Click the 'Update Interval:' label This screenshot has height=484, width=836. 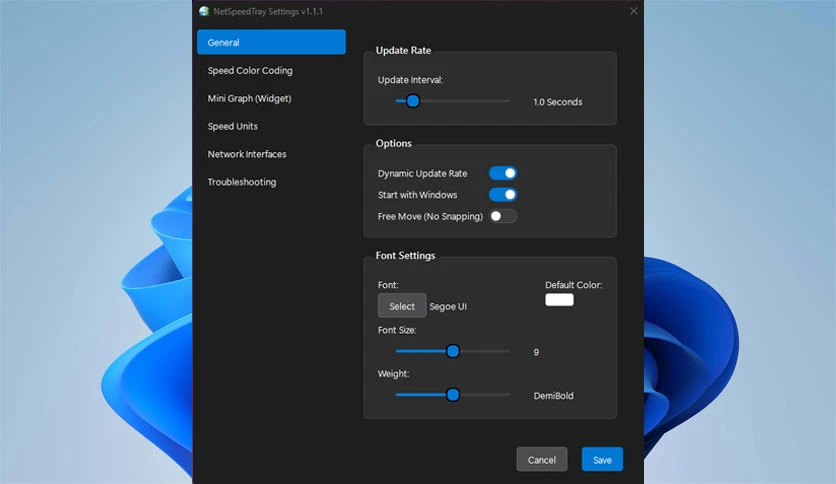click(x=410, y=80)
